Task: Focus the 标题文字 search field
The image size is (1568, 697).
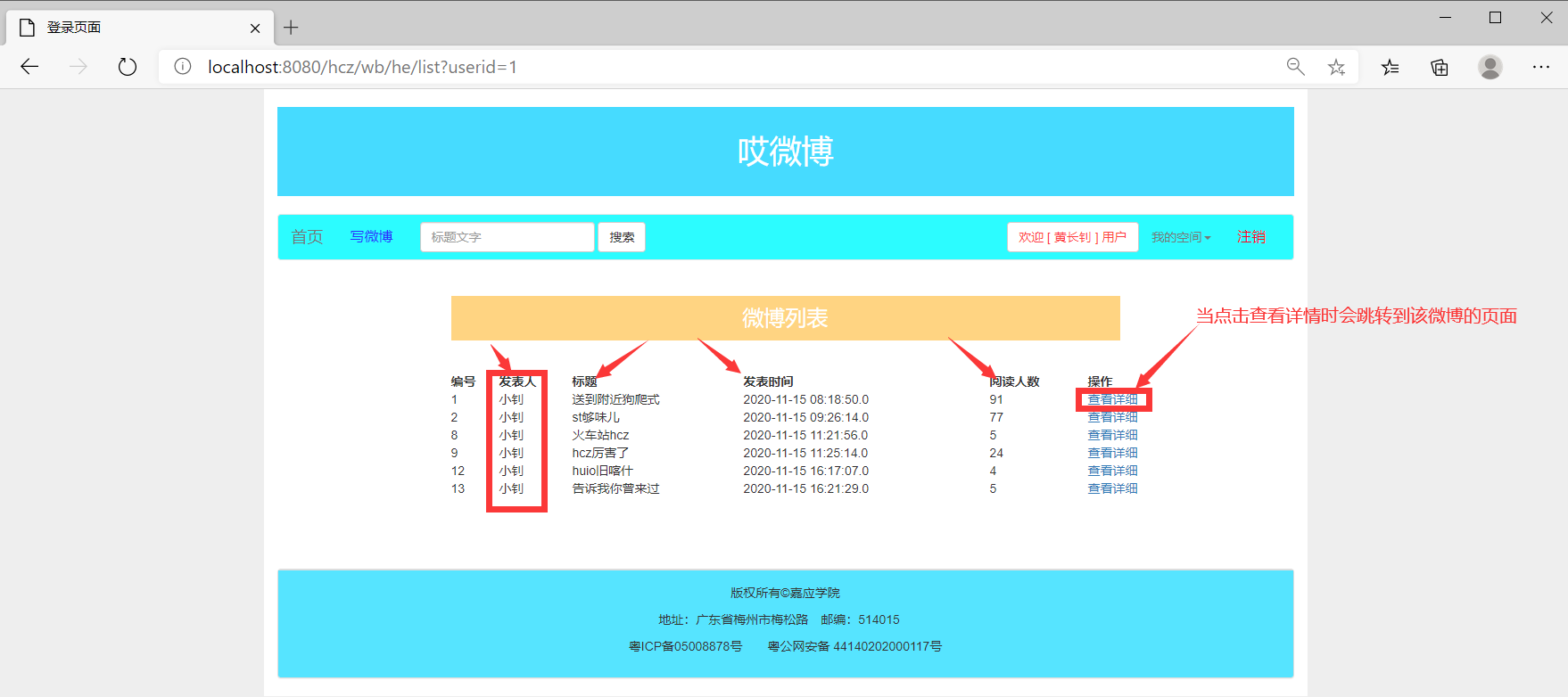Action: 508,237
